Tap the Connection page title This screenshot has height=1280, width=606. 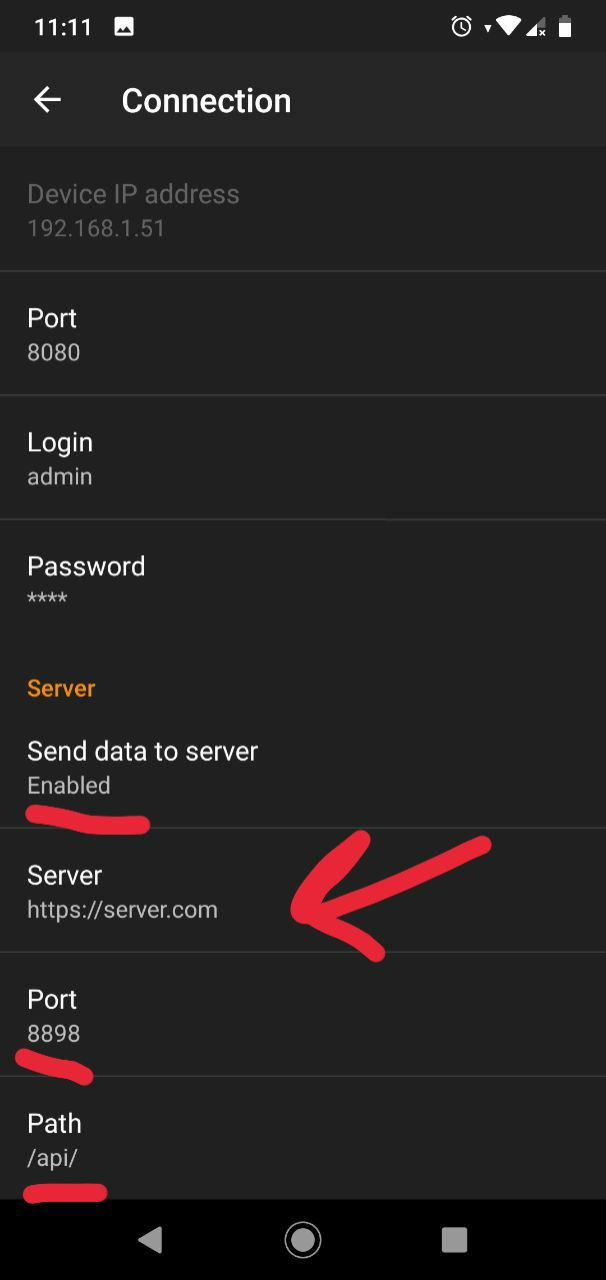point(206,100)
